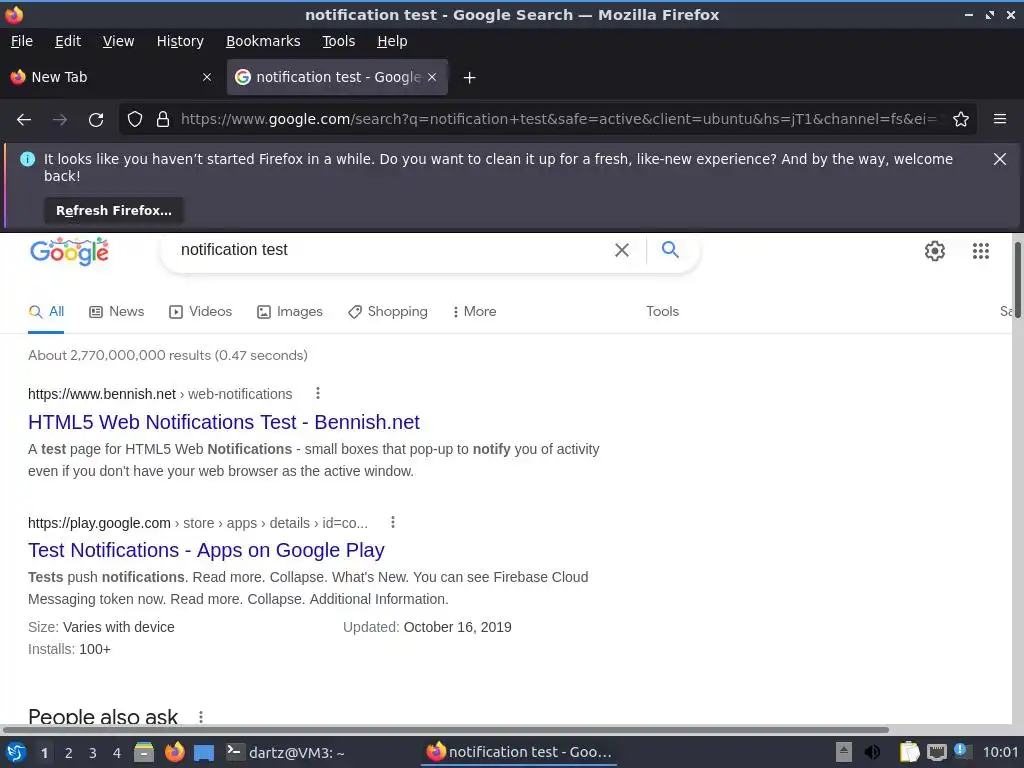1024x768 pixels.
Task: Close the notification test tab
Action: coord(432,77)
